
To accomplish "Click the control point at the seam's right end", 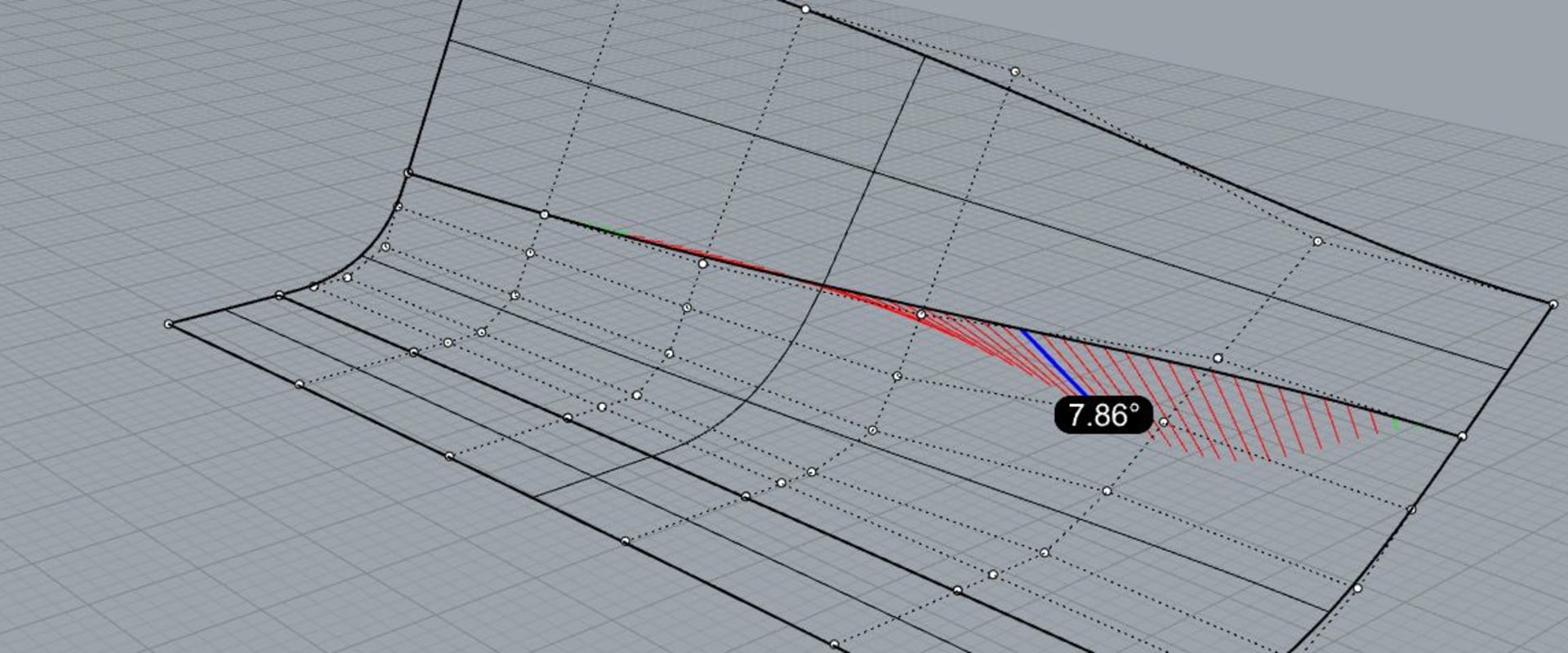I will click(x=1462, y=437).
